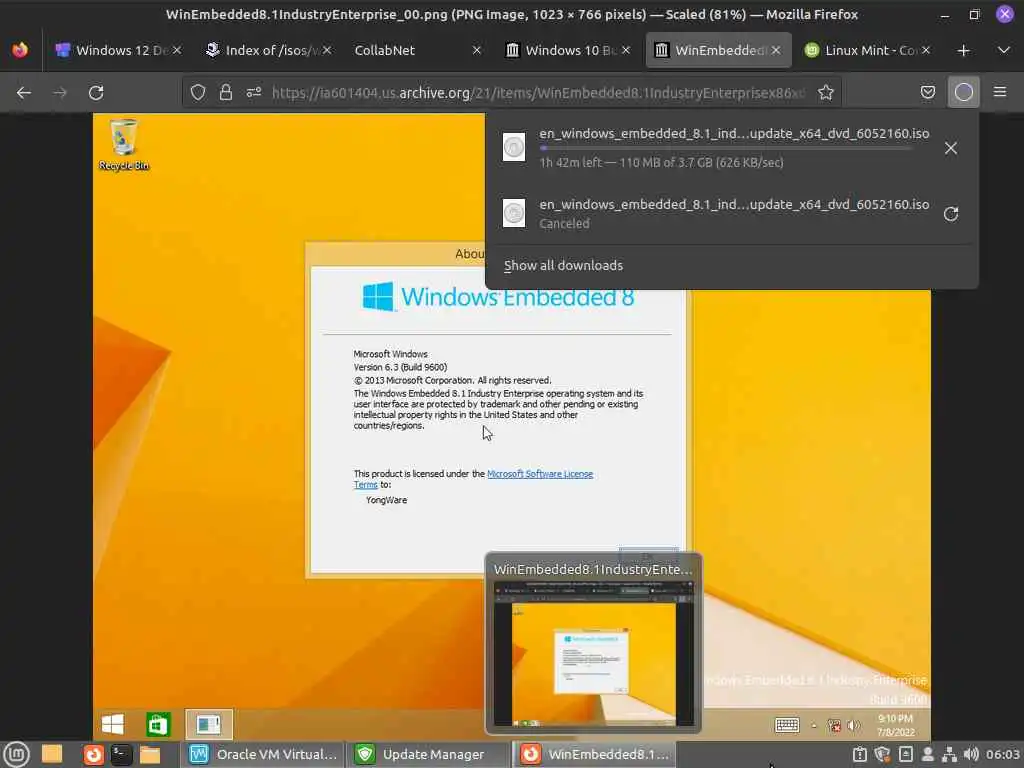The width and height of the screenshot is (1024, 768).
Task: Launch Firefox from the panel launcher
Action: (93, 754)
